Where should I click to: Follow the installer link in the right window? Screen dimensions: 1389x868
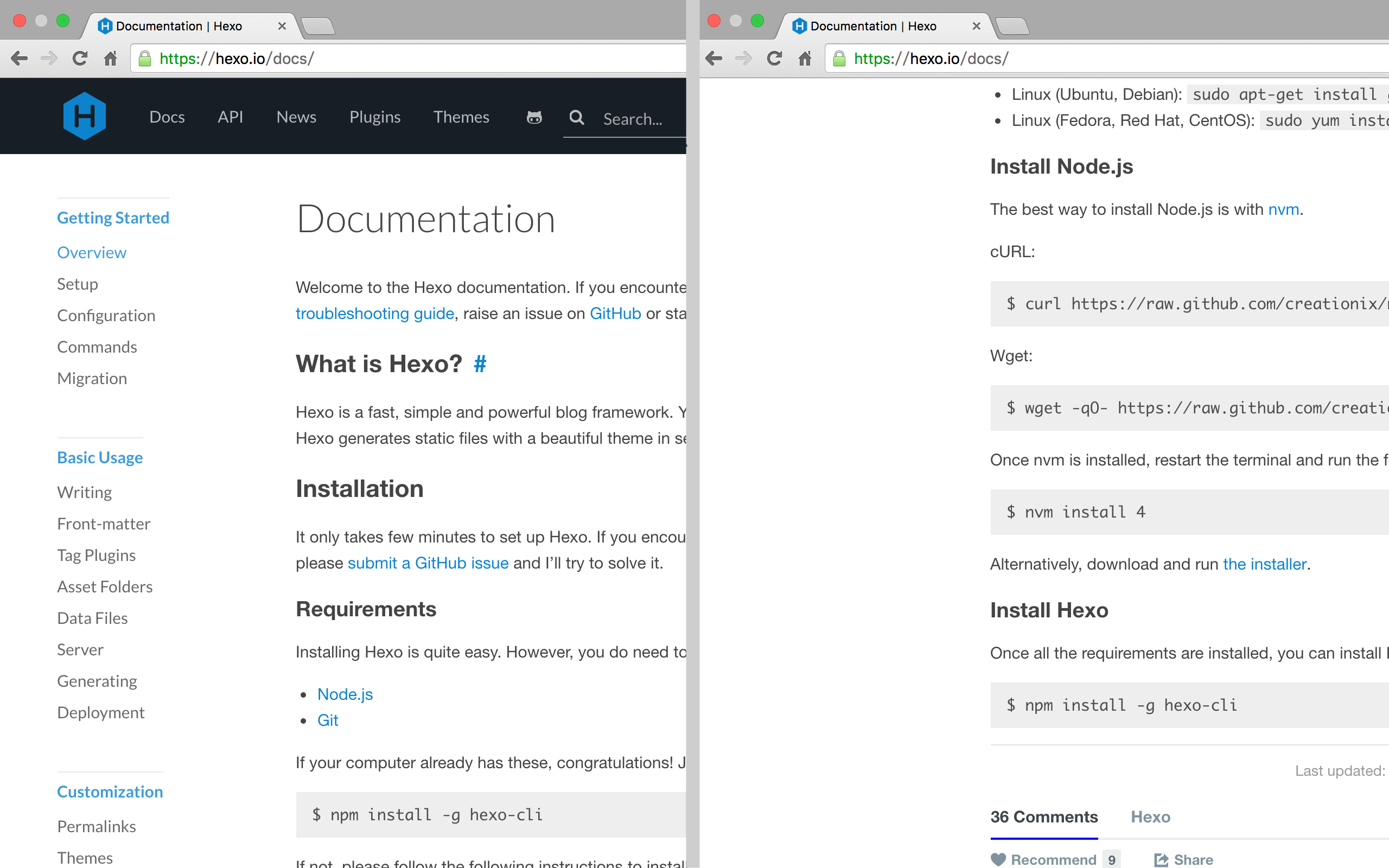[x=1264, y=564]
